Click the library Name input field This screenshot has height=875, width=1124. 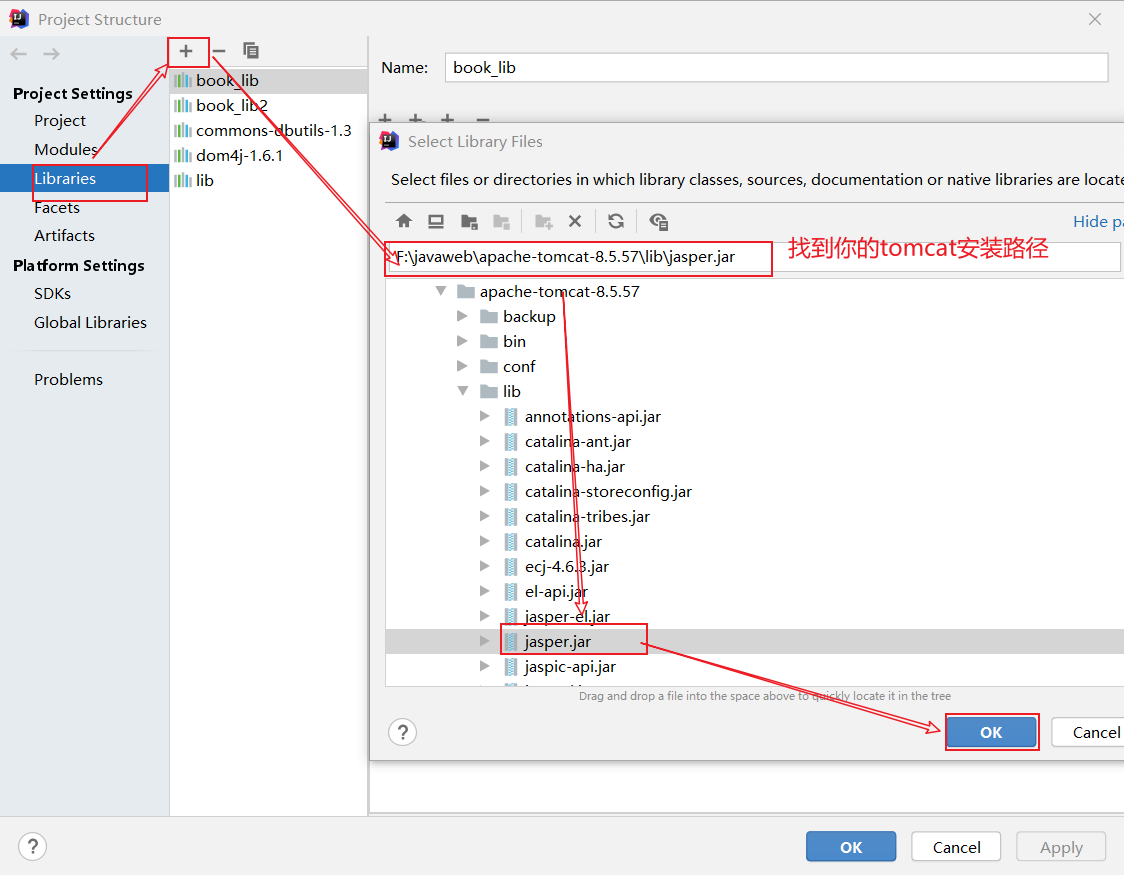pos(776,67)
